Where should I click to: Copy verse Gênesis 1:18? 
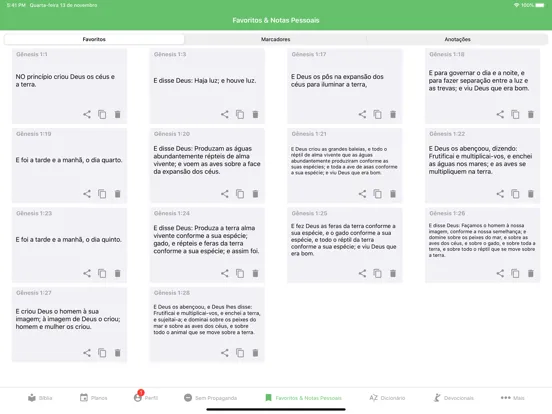(x=515, y=114)
